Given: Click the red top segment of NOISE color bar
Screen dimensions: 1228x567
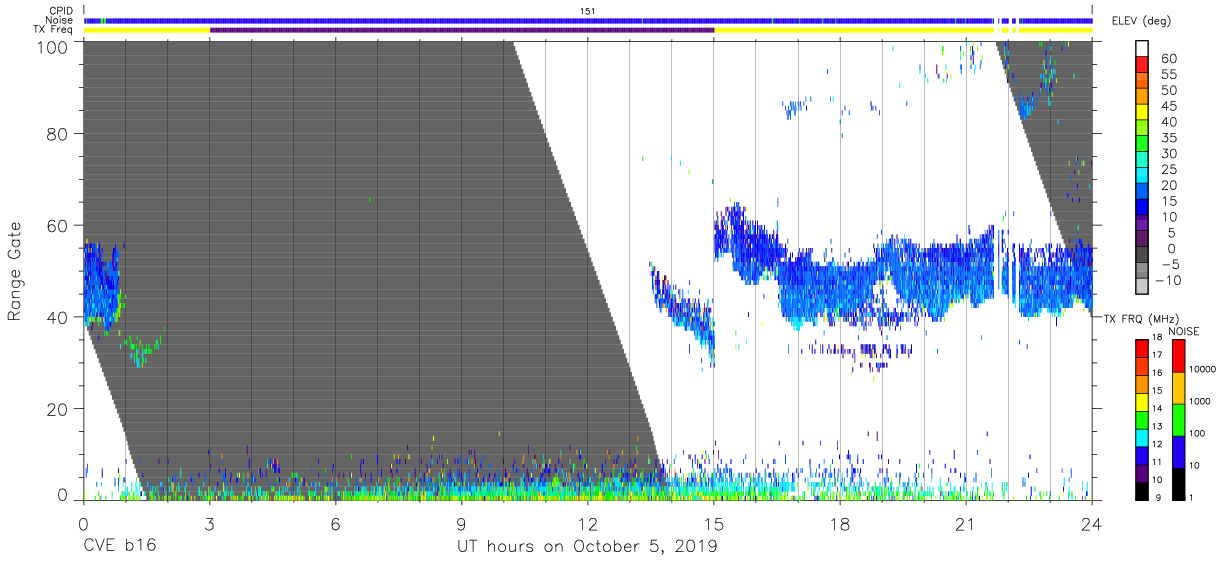Looking at the screenshot, I should [1178, 356].
